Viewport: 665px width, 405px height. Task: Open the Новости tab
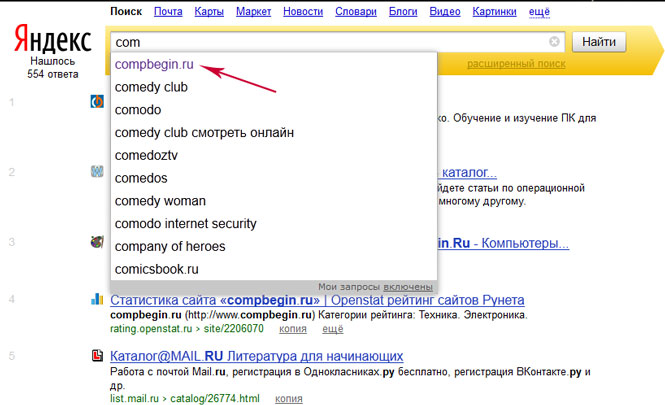tap(303, 11)
